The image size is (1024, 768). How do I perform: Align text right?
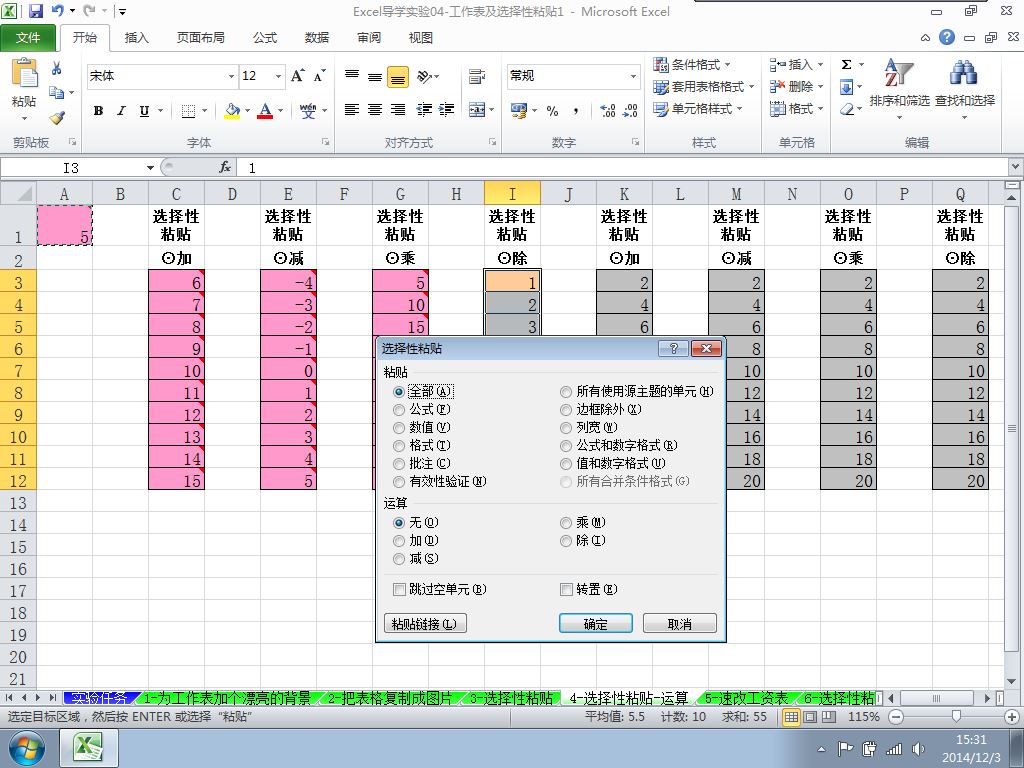(x=398, y=110)
